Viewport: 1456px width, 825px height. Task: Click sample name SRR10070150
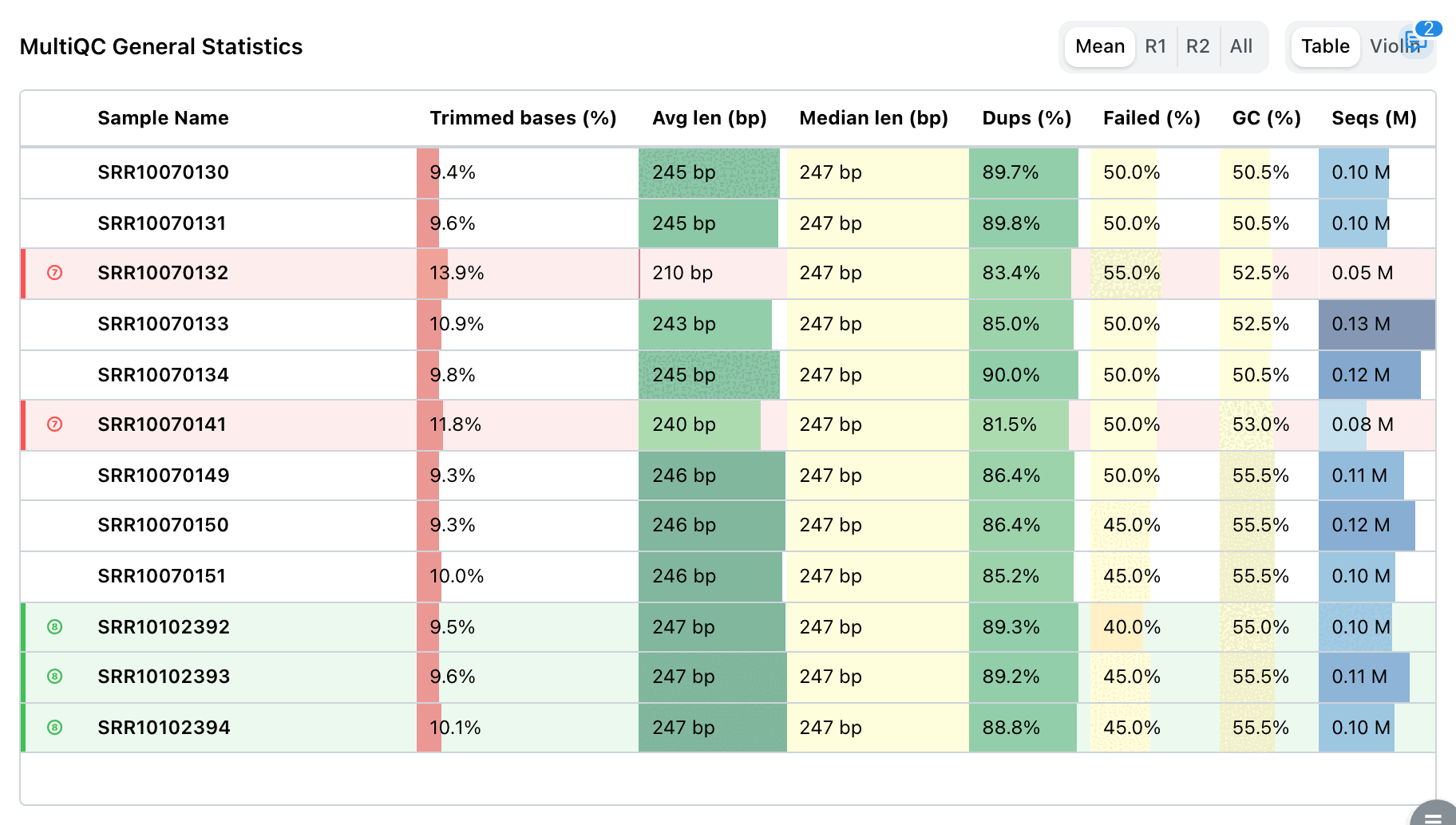coord(164,525)
